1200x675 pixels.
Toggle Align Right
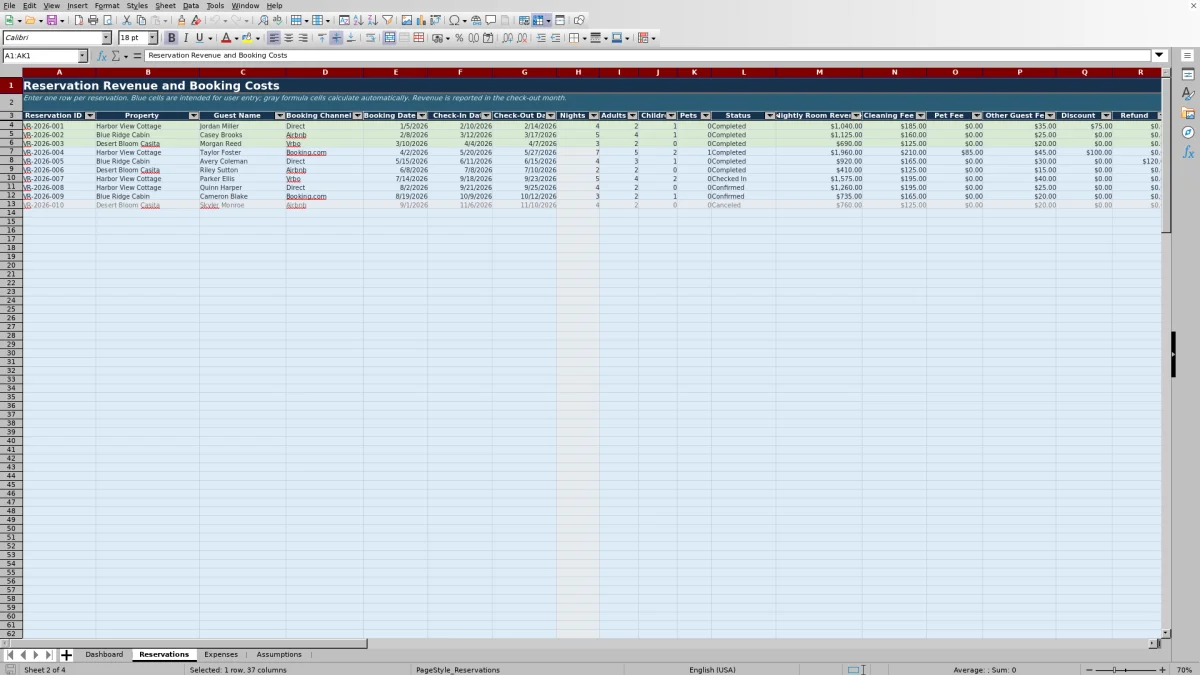pos(303,38)
